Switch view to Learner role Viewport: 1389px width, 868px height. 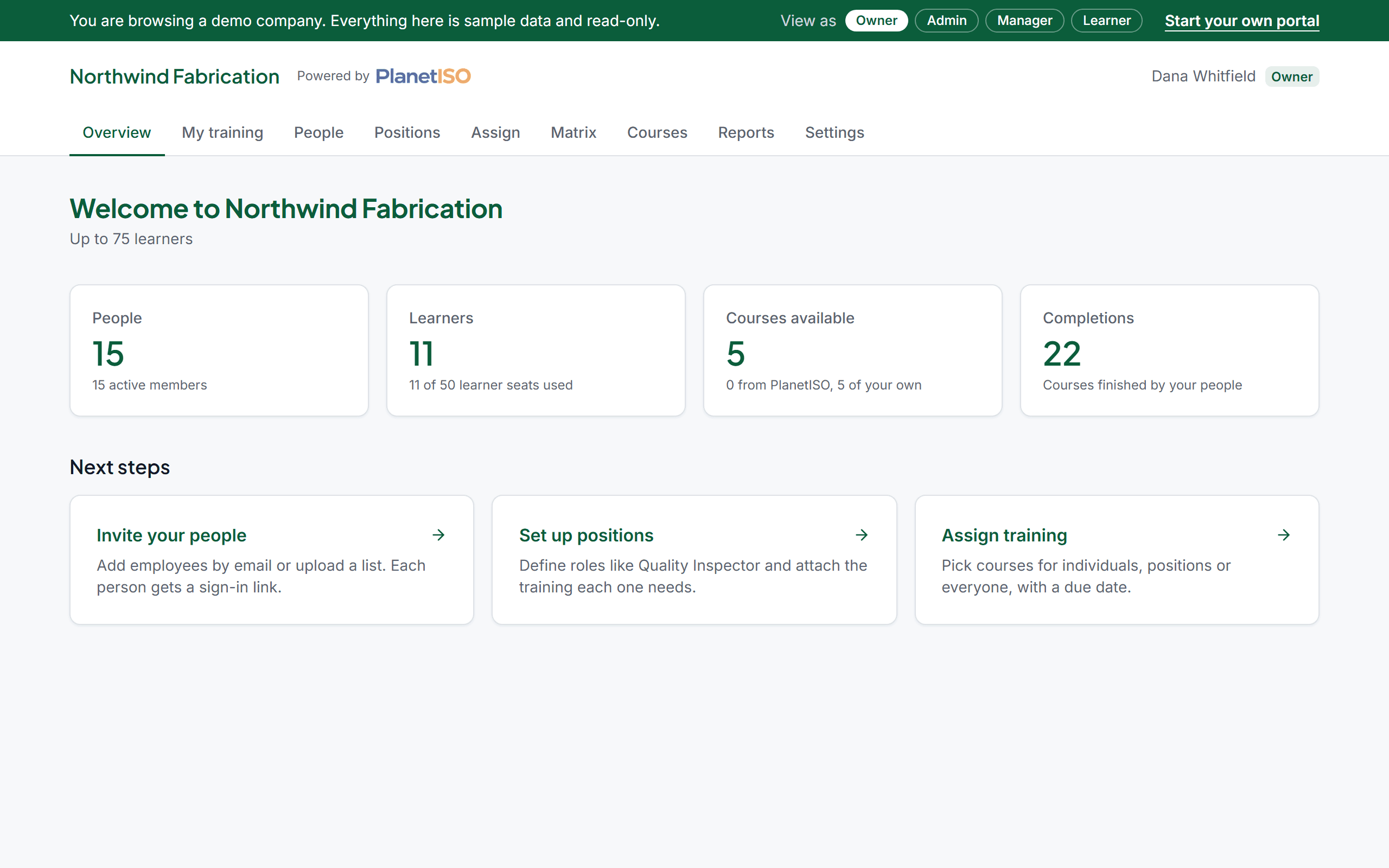tap(1107, 21)
